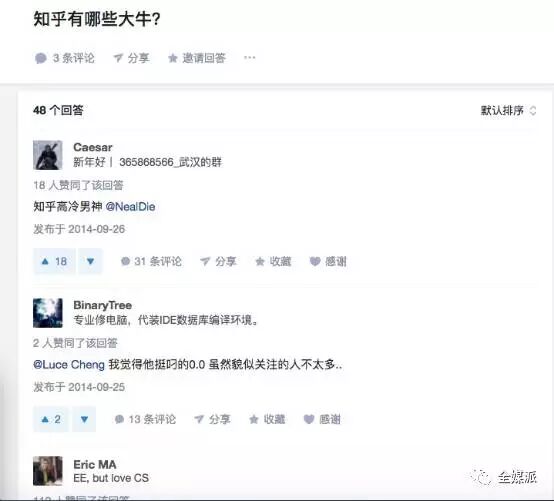Upvote Caesar's answer with 18 votes
The width and height of the screenshot is (554, 501).
(x=54, y=261)
